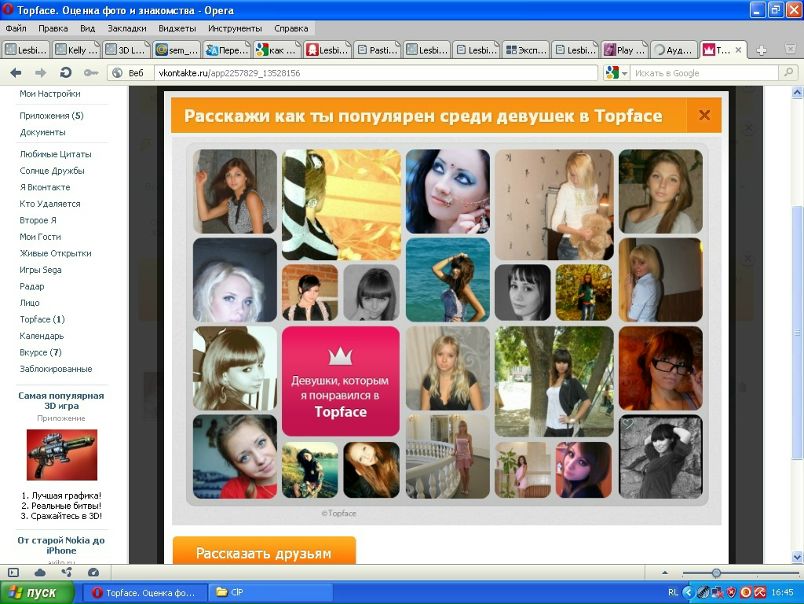804x604 pixels.
Task: Open the Opera Link cloud icon in status bar
Action: click(x=40, y=572)
